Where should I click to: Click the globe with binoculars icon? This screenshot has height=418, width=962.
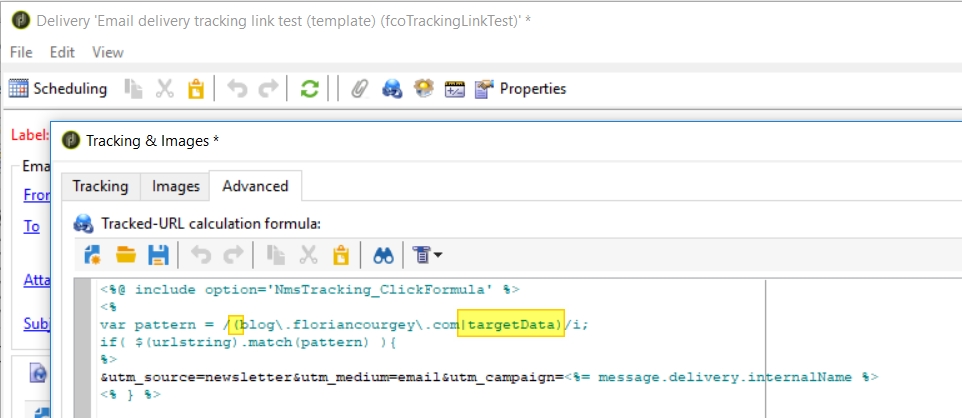pyautogui.click(x=392, y=89)
